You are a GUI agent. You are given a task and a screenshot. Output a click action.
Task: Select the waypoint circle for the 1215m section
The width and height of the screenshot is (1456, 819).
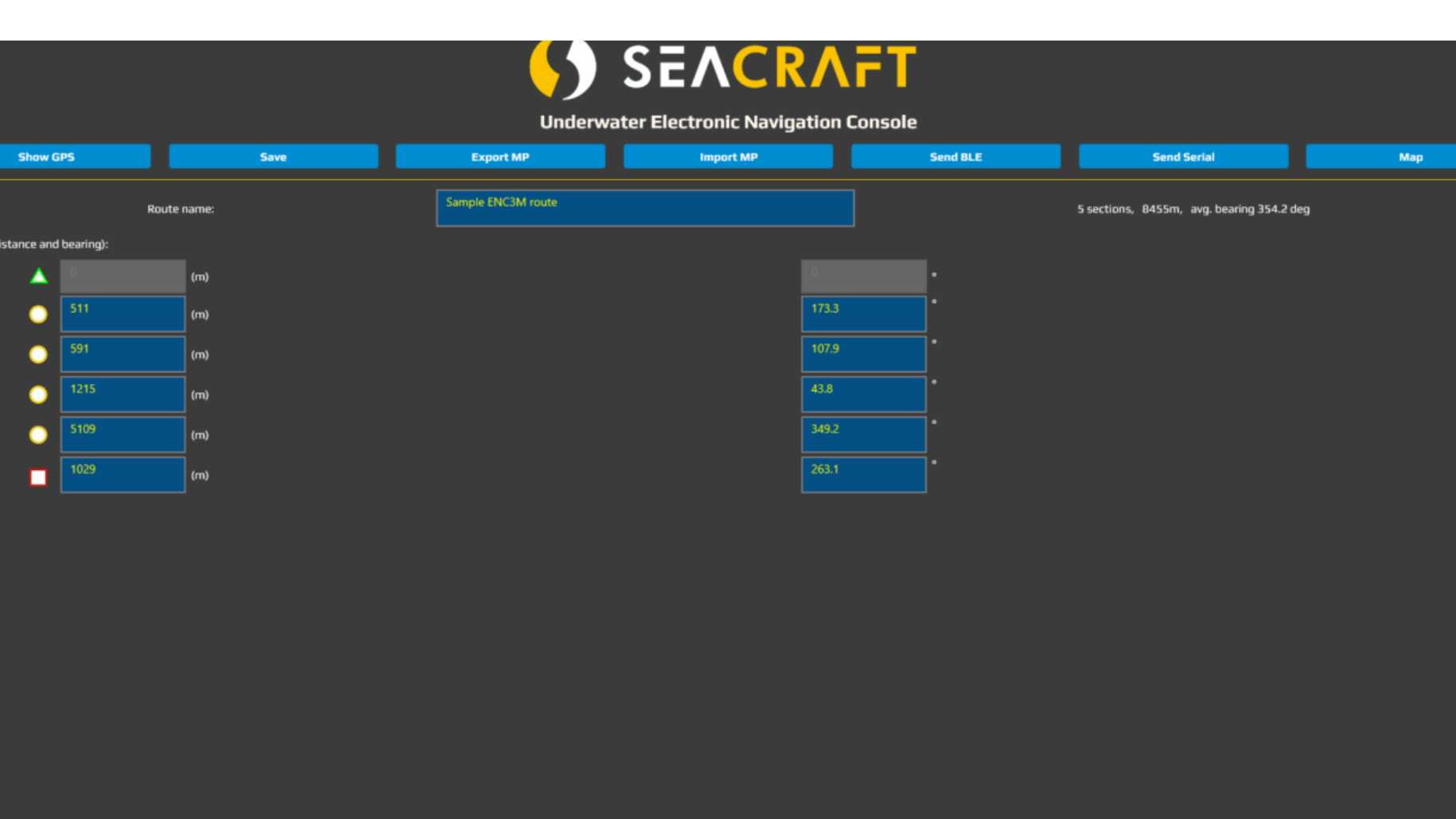pyautogui.click(x=37, y=394)
